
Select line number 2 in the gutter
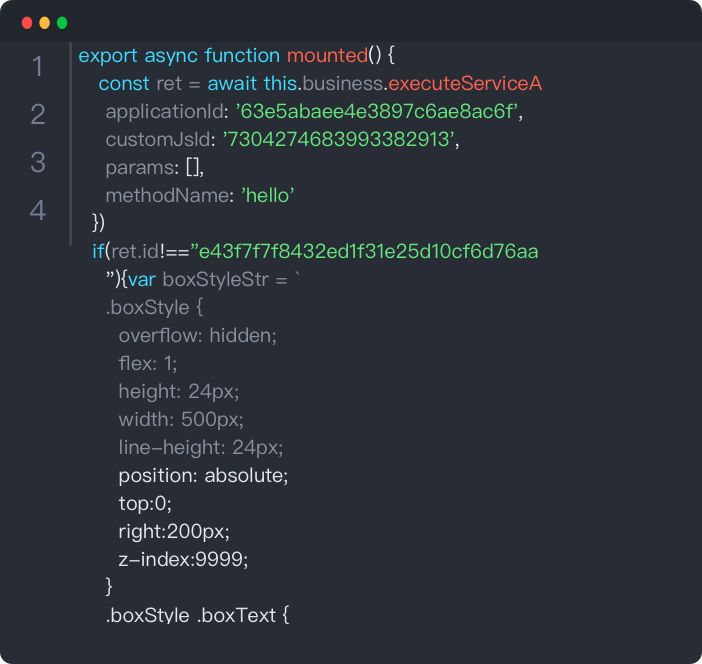tap(38, 115)
